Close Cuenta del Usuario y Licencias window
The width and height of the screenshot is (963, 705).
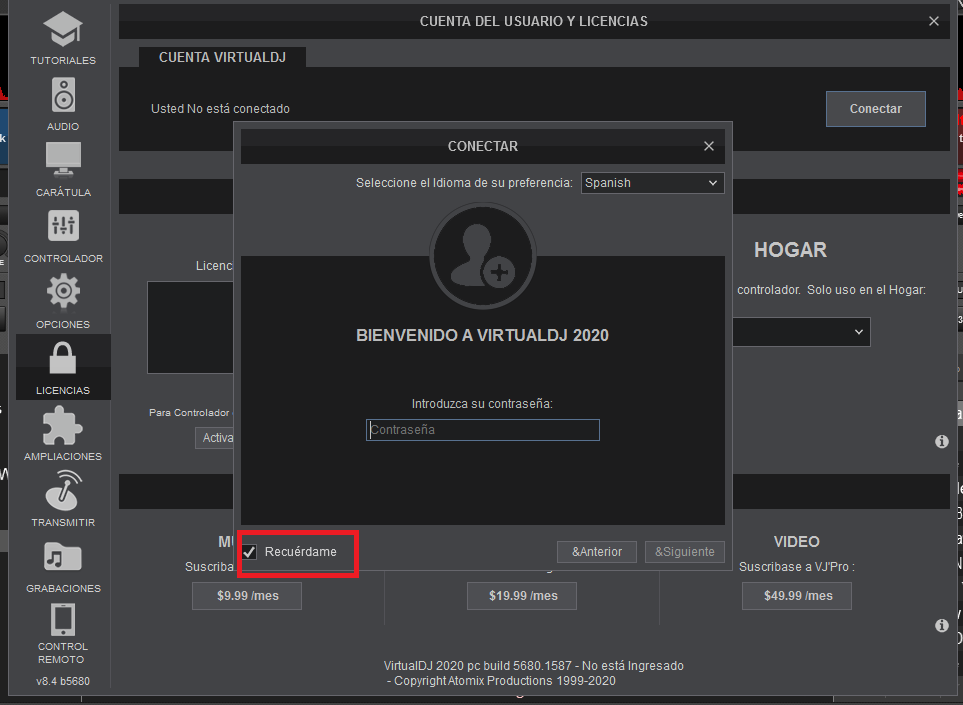[x=934, y=21]
